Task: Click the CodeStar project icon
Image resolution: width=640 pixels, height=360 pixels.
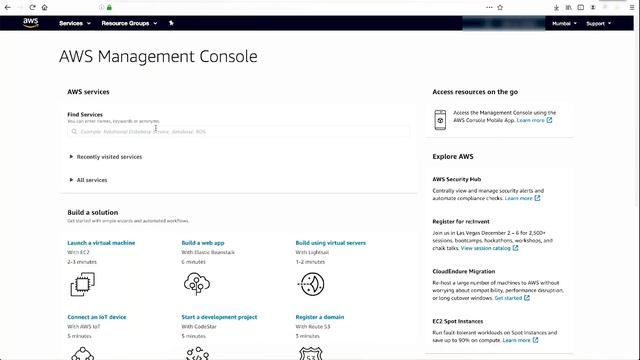Action: pos(197,353)
